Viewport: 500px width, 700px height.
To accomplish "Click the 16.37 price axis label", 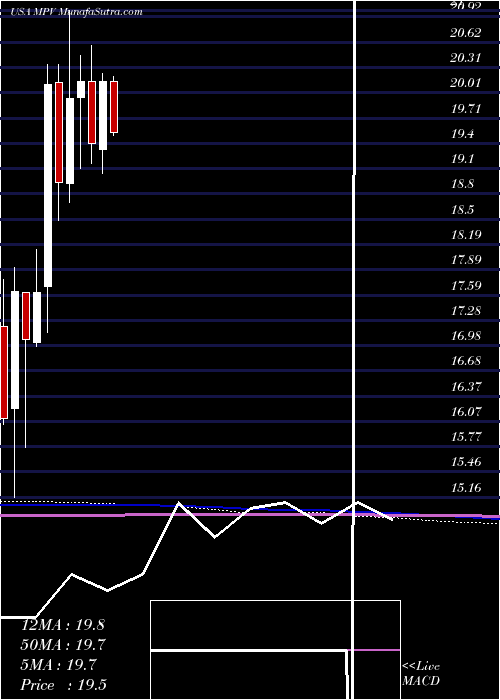I will coord(466,386).
